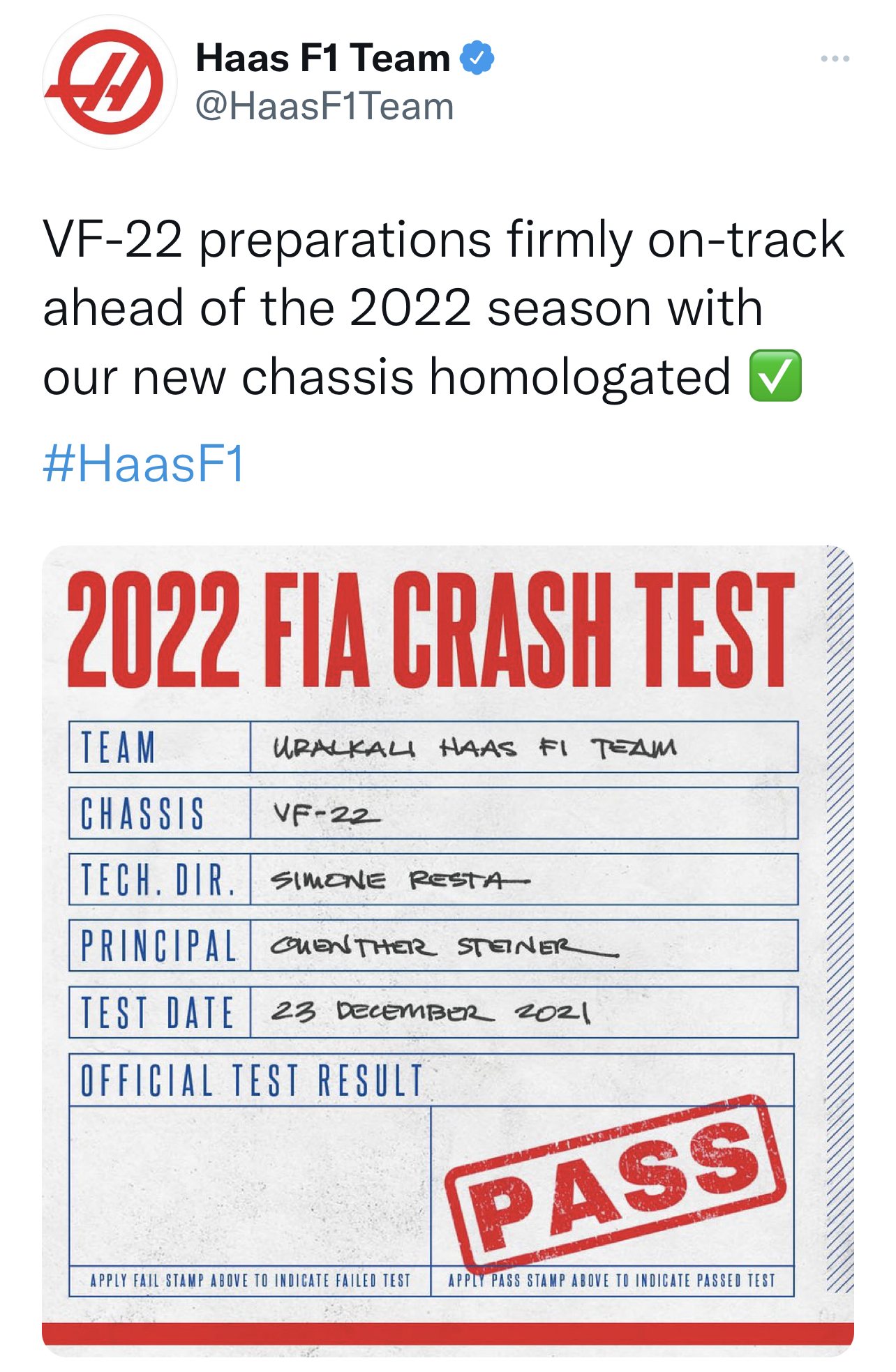Image resolution: width=896 pixels, height=1372 pixels.
Task: Click the Apply Pass Stamp caption
Action: (x=611, y=1281)
